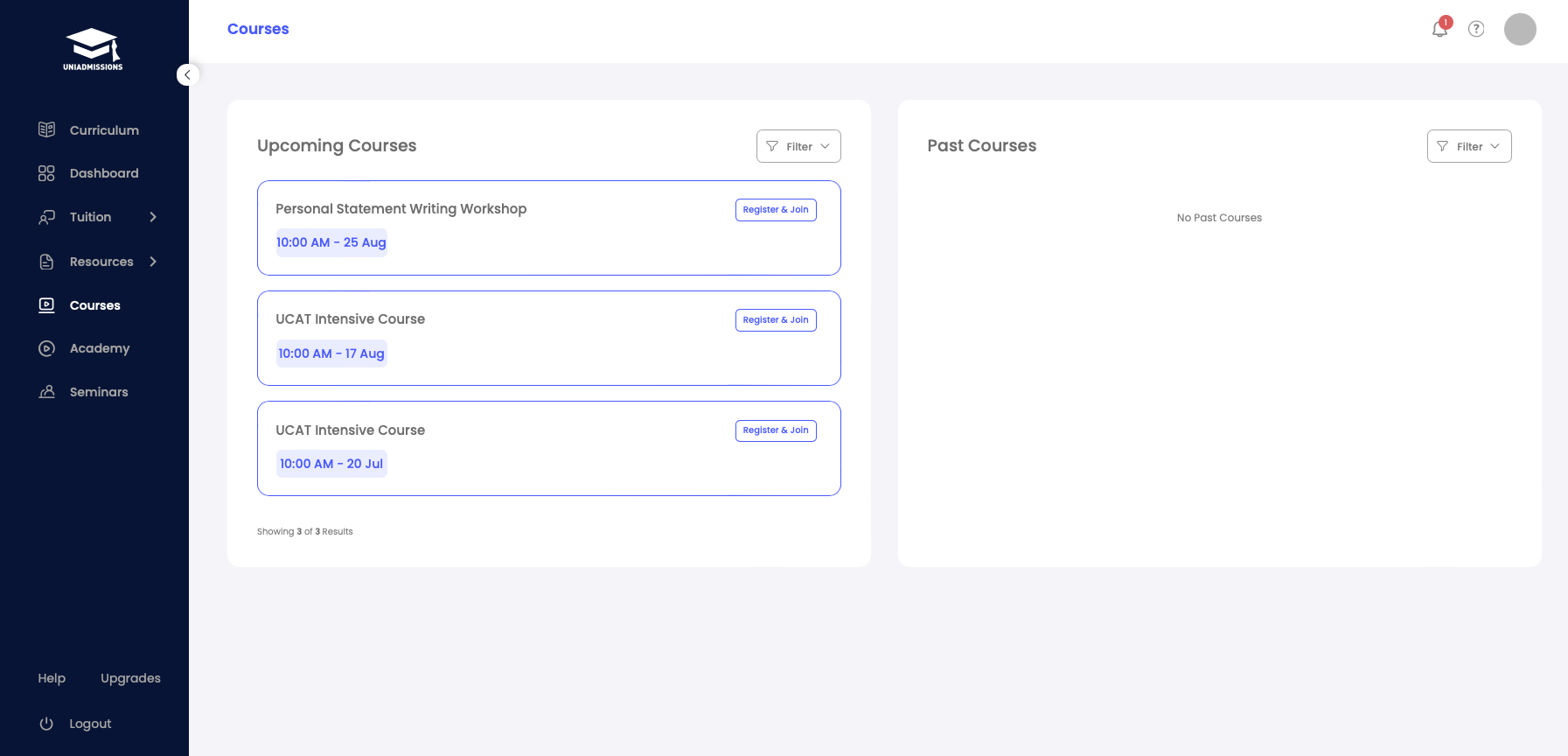Click the Courses page heading
This screenshot has width=1568, height=756.
258,29
